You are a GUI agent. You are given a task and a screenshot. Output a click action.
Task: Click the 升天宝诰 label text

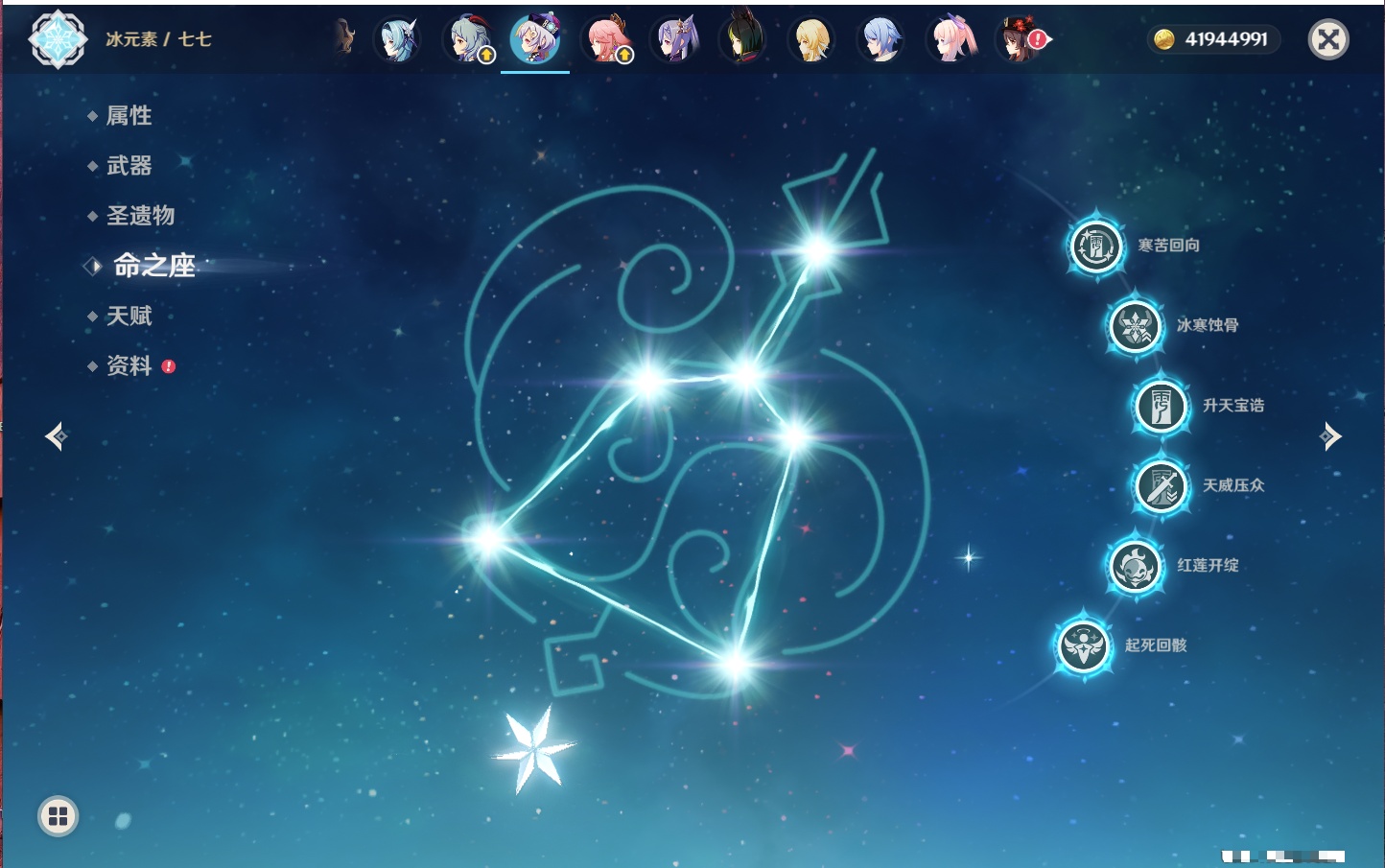pos(1233,406)
